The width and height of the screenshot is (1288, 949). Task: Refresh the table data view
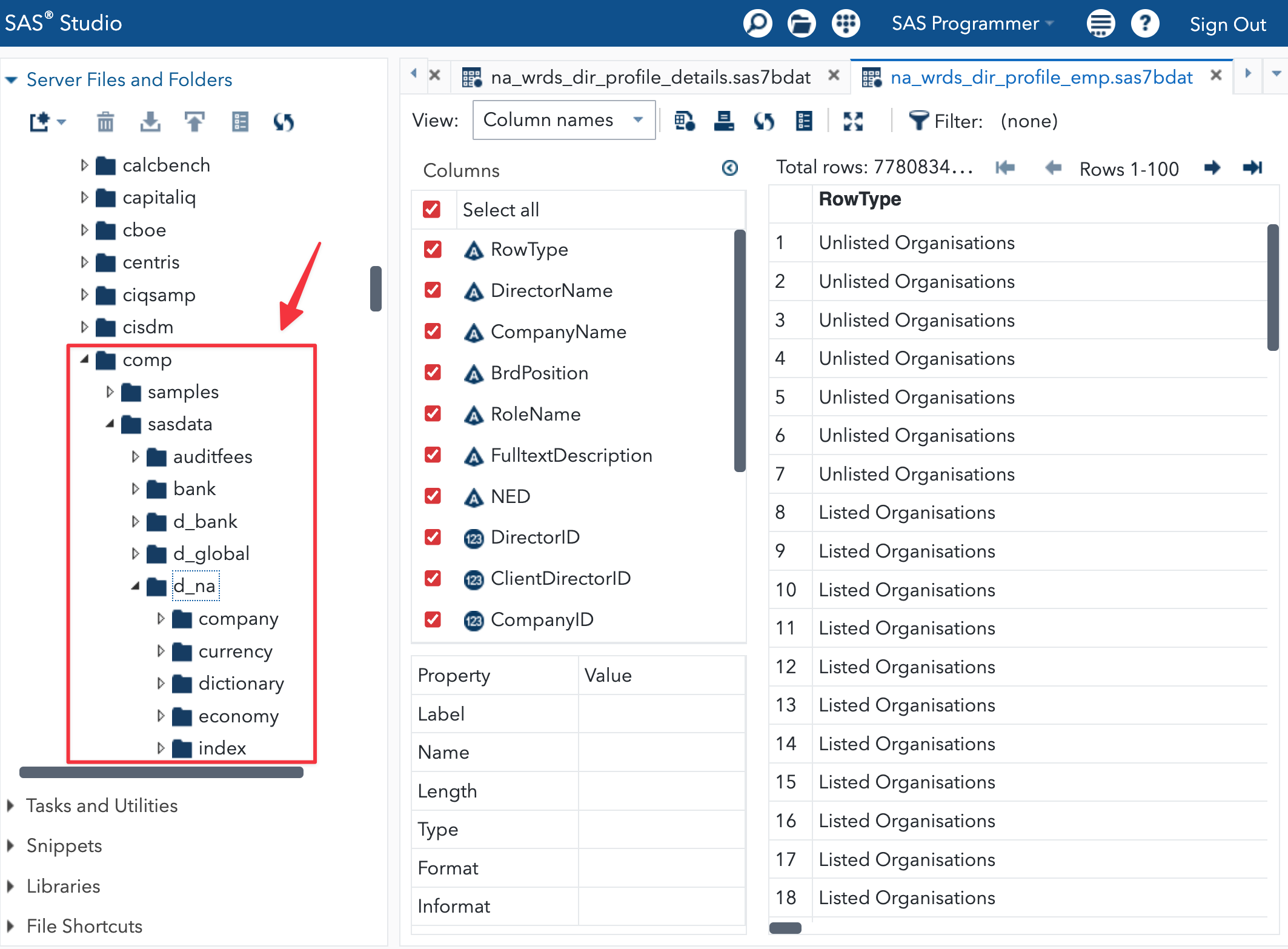click(764, 121)
